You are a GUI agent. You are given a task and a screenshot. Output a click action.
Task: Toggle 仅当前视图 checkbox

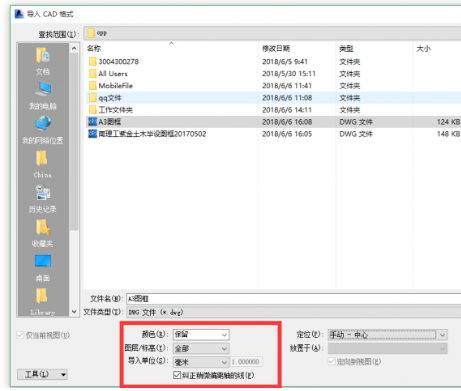20,335
